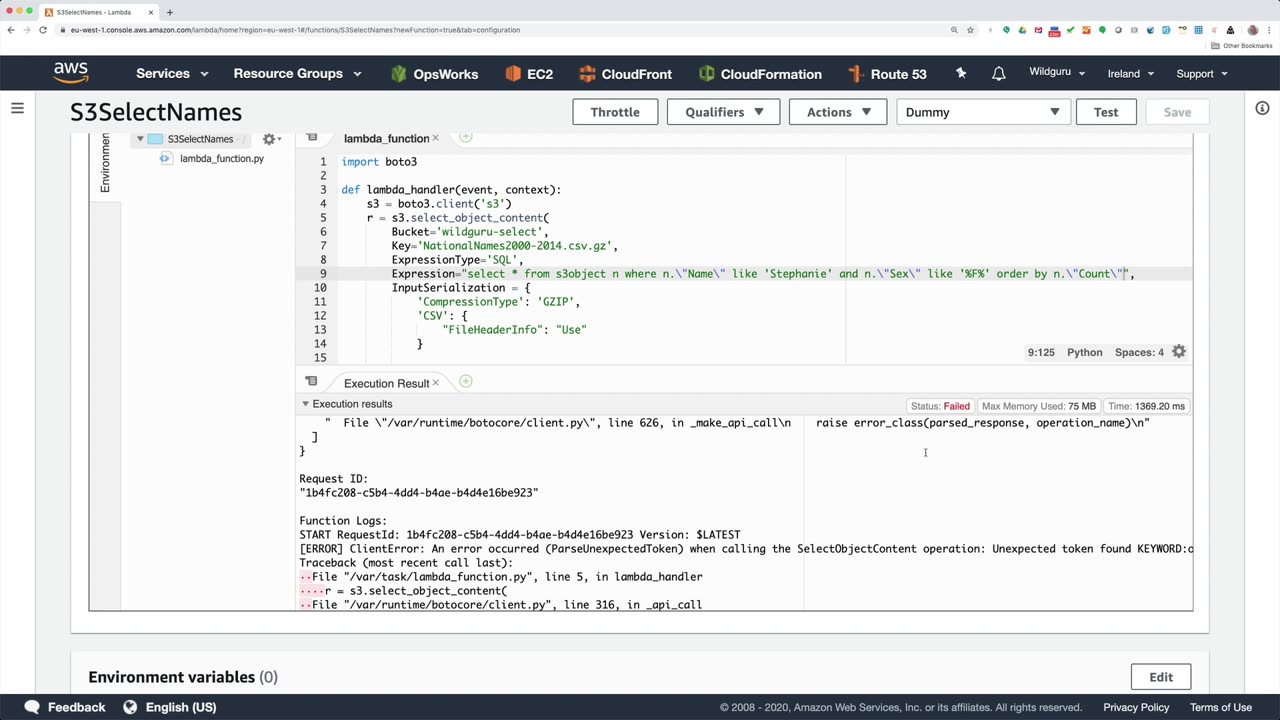Switch to the Execution Result tab
Viewport: 1280px width, 720px height.
coord(385,383)
